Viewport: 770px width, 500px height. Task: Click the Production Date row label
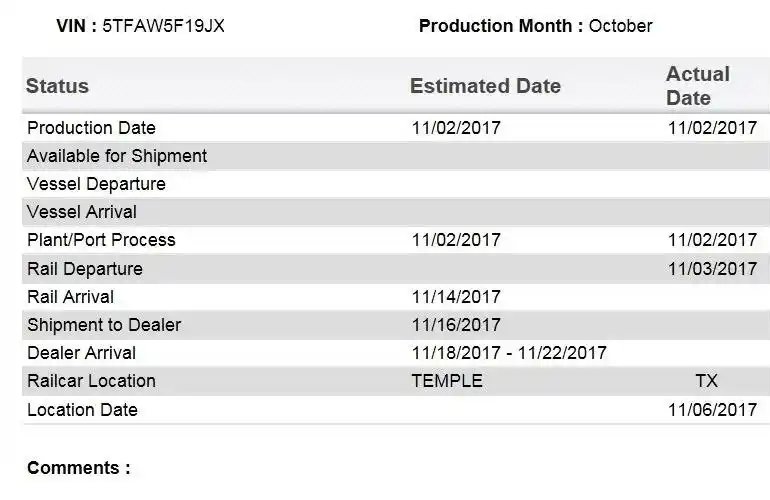coord(91,128)
